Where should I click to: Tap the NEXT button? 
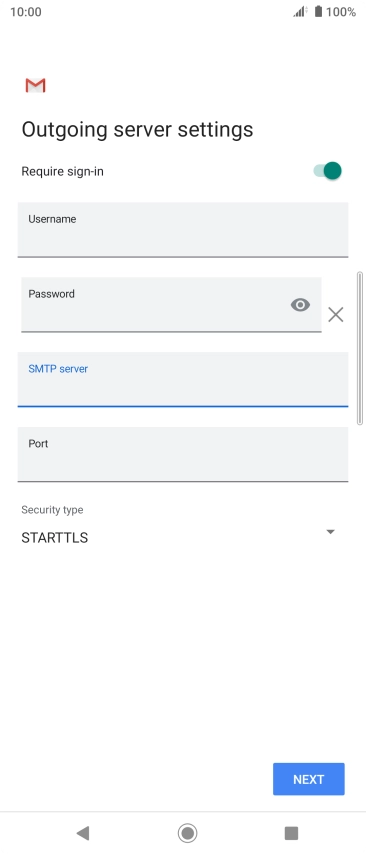309,779
